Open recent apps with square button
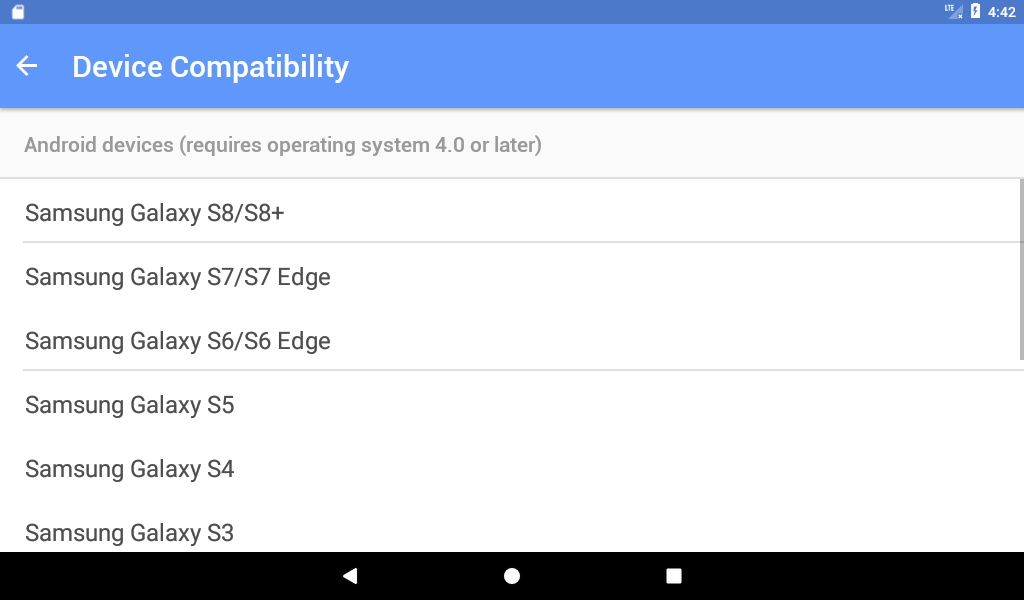 coord(674,576)
